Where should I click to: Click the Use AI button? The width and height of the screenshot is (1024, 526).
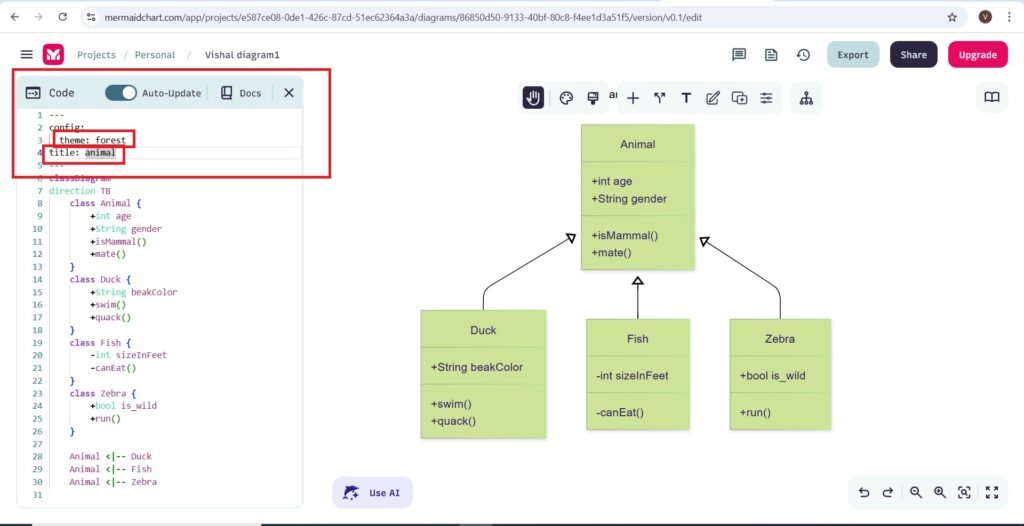tap(372, 492)
